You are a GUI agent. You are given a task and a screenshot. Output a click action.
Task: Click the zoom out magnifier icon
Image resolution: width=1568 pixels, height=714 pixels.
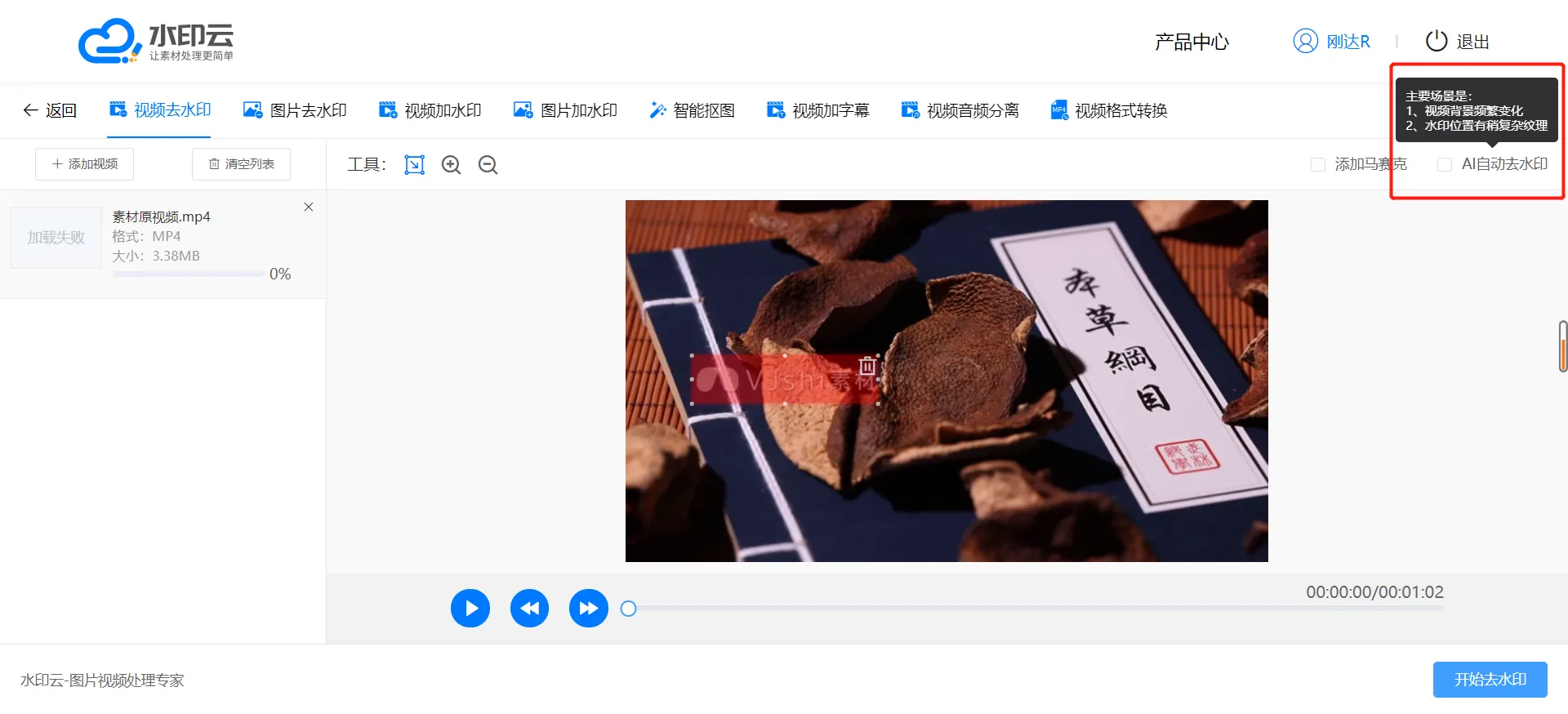[x=488, y=165]
